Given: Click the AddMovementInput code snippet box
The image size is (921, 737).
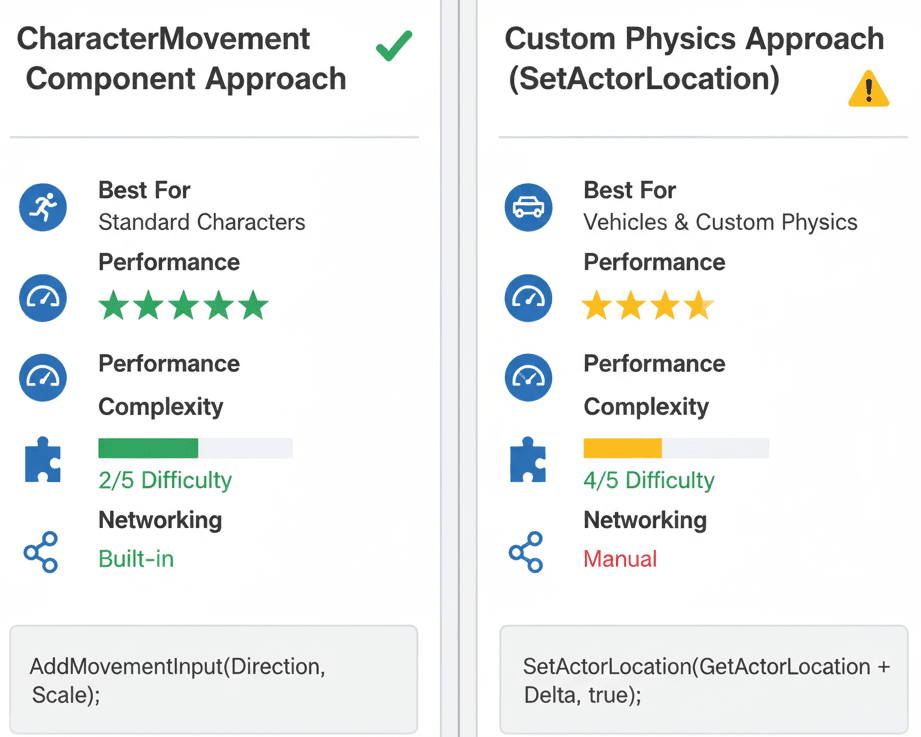Looking at the screenshot, I should point(213,680).
